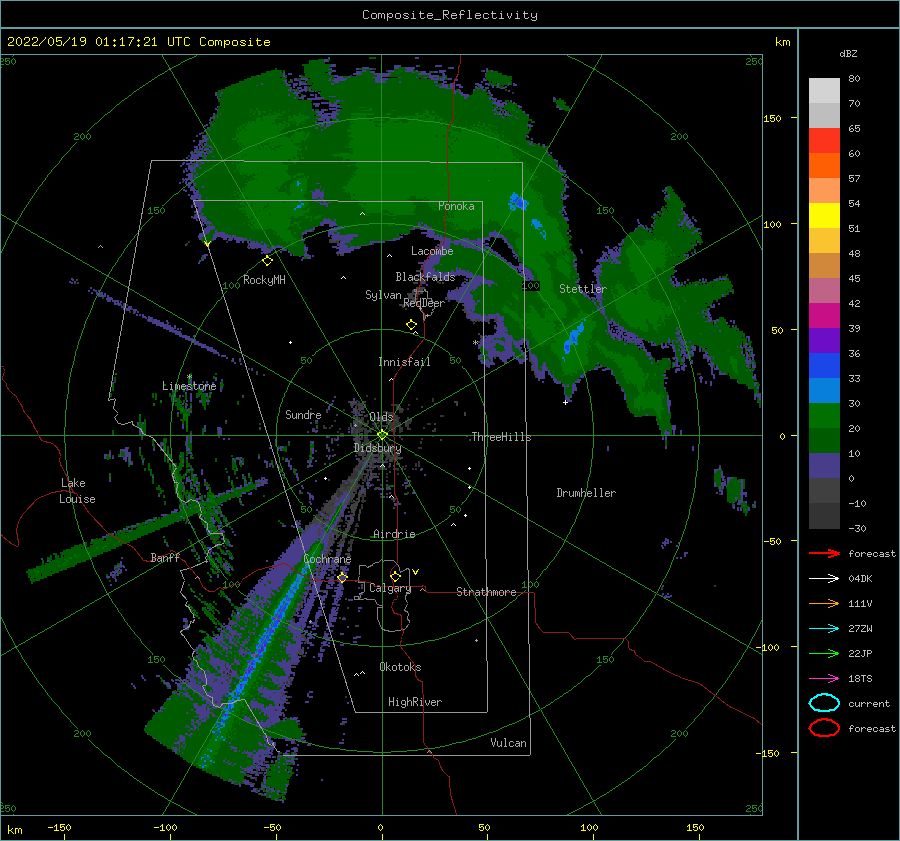This screenshot has height=841, width=900.
Task: Click the HighRiver town label
Action: coord(415,702)
